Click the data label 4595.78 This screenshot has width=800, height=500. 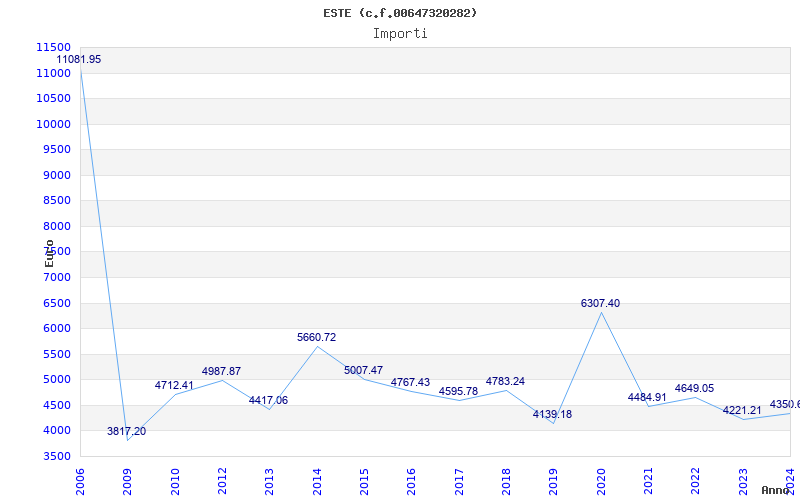tap(458, 391)
